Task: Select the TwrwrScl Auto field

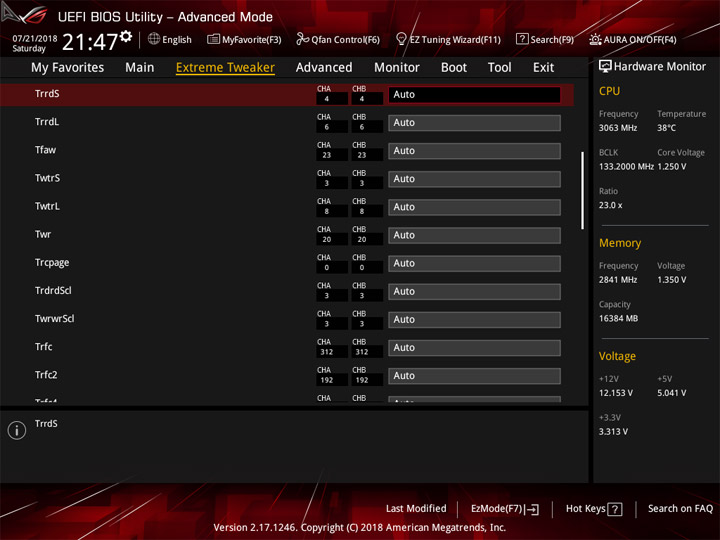Action: 474,320
